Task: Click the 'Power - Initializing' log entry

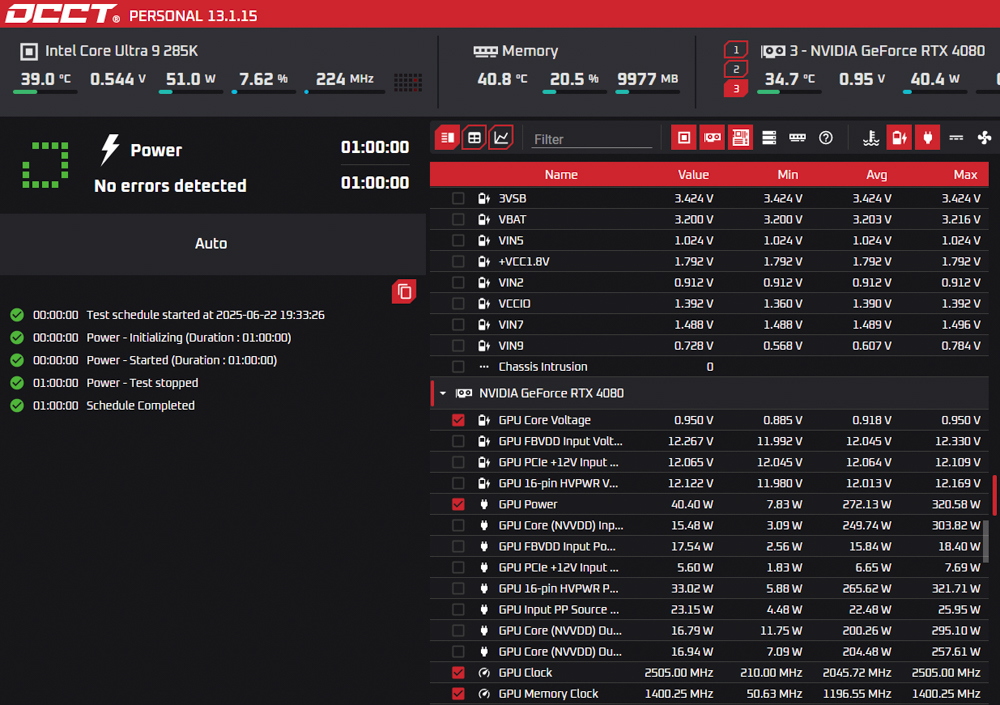Action: [x=189, y=338]
